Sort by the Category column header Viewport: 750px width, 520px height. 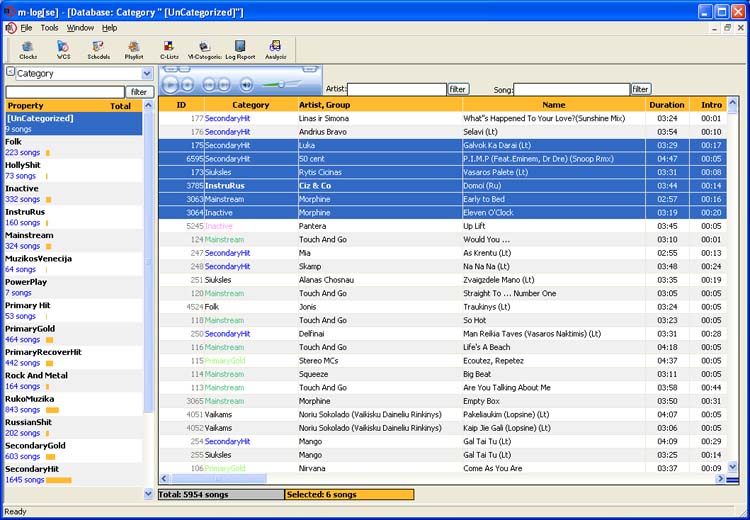[x=251, y=105]
